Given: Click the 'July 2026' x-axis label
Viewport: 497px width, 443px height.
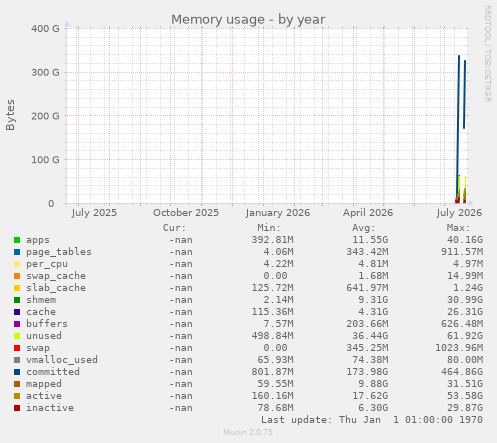Looking at the screenshot, I should pos(459,213).
